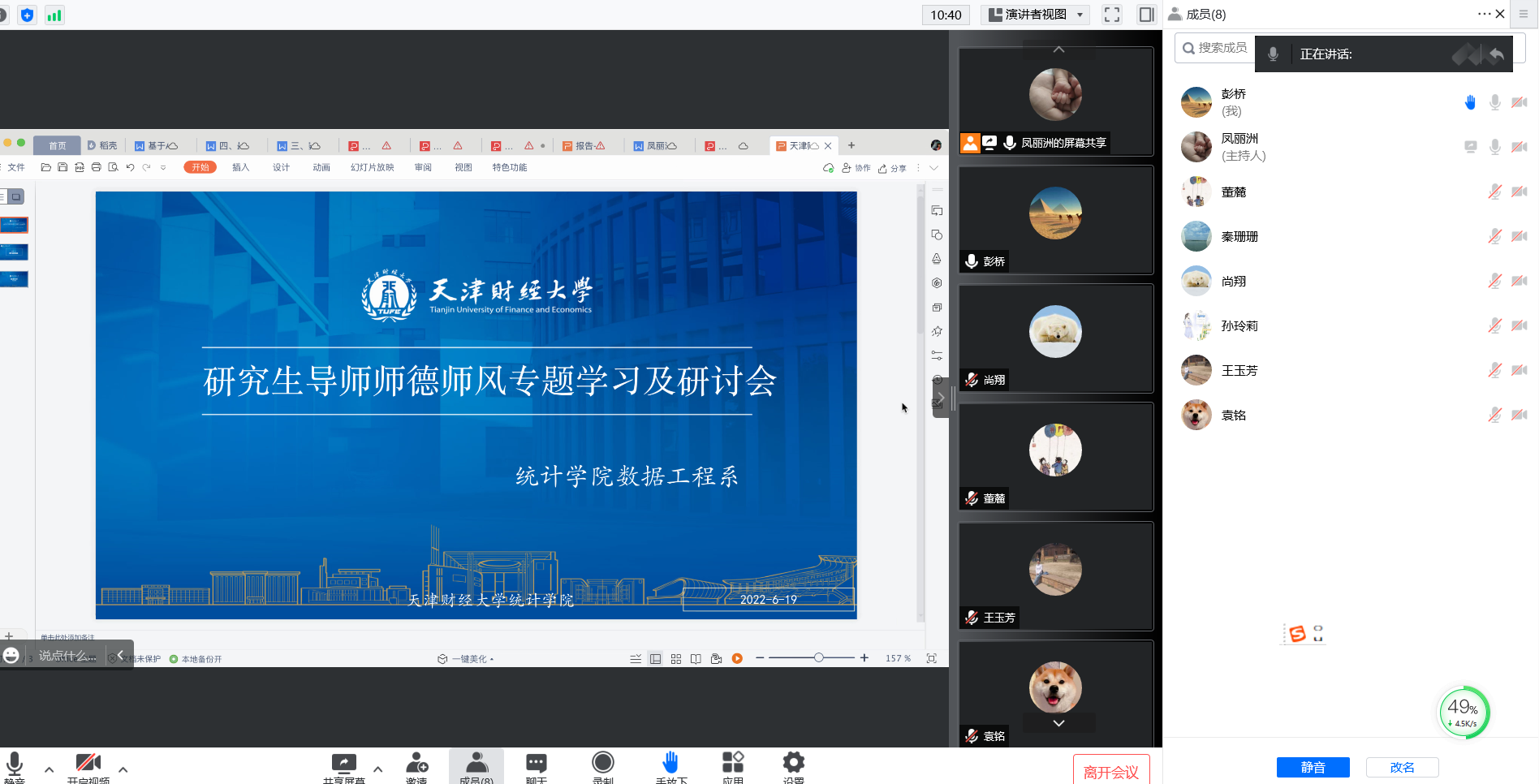Click the reading view book icon
Image resolution: width=1539 pixels, height=784 pixels.
696,659
